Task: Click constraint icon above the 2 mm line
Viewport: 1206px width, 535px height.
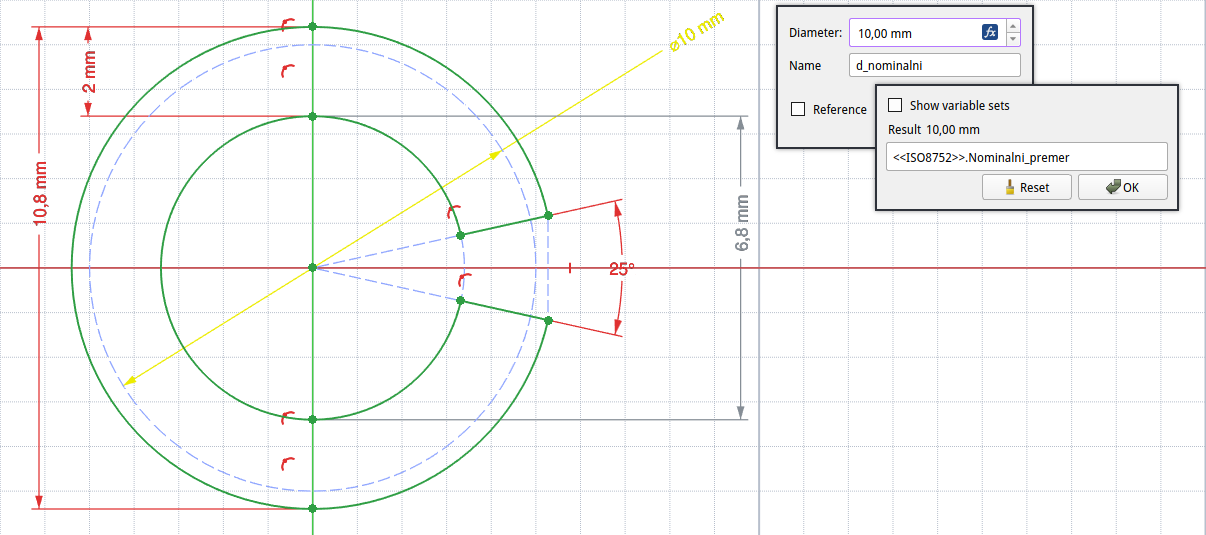Action: [x=289, y=70]
